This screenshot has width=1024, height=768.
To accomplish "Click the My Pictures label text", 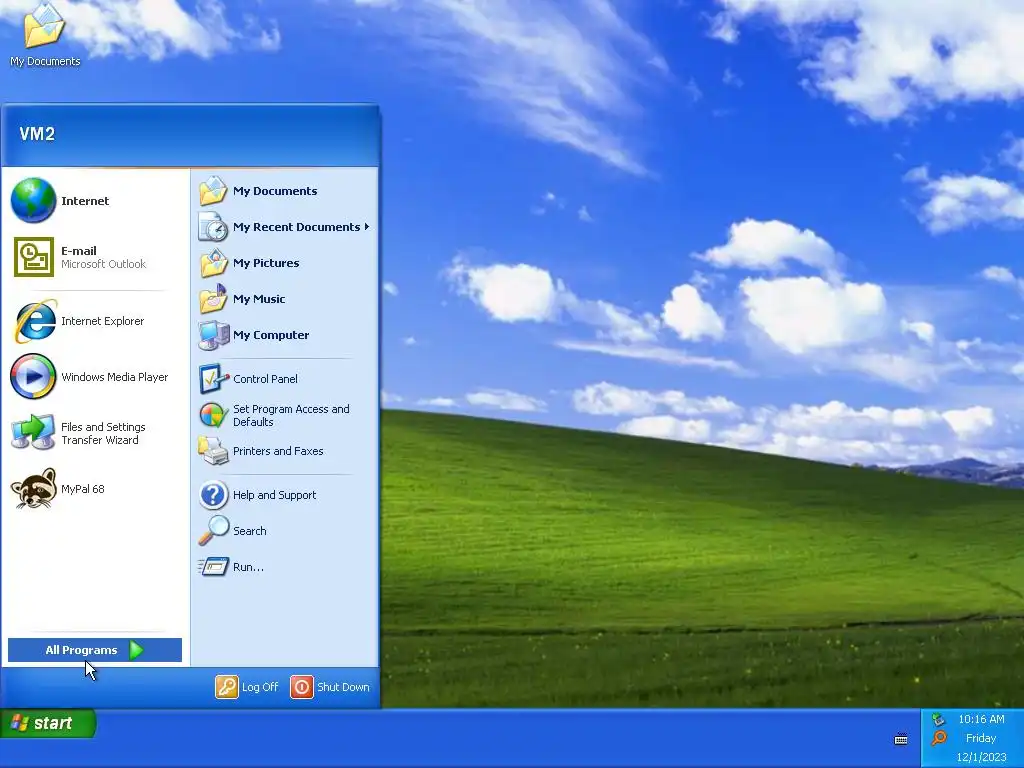I will pos(266,263).
